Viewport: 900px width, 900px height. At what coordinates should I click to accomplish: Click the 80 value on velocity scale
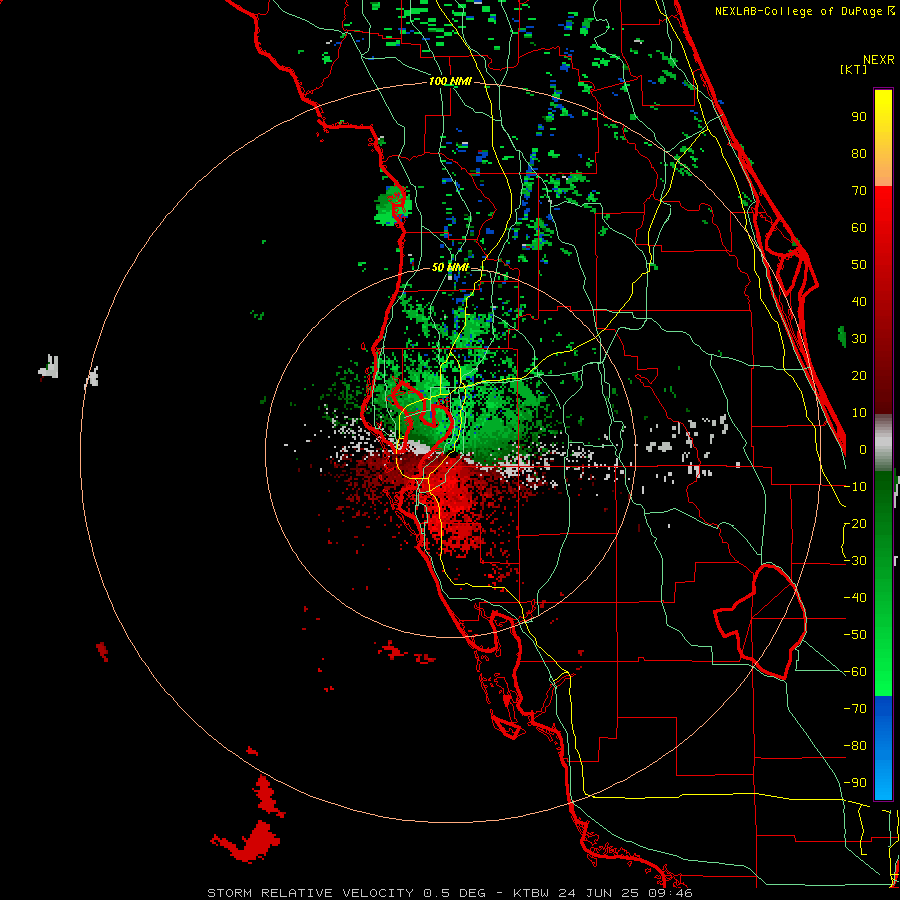click(859, 153)
